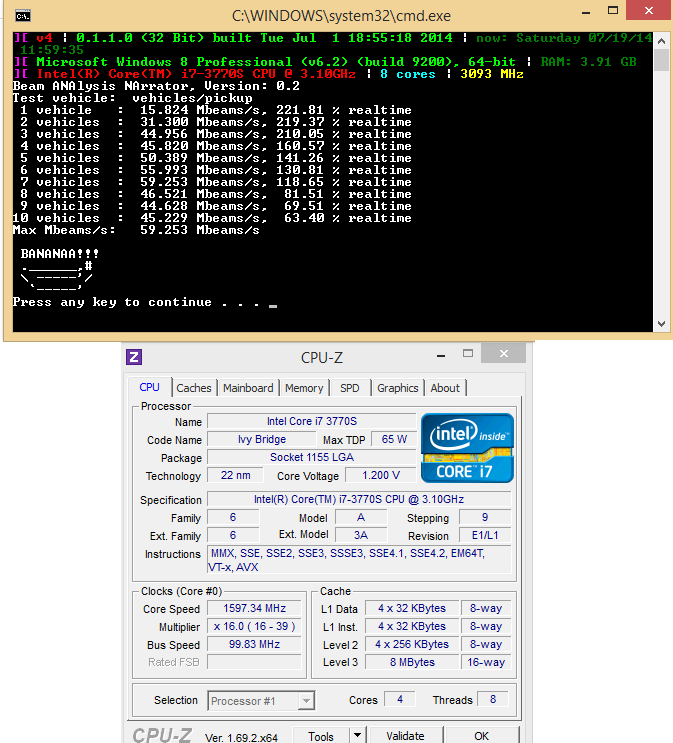
Task: Open the Graphics tab
Action: point(398,388)
